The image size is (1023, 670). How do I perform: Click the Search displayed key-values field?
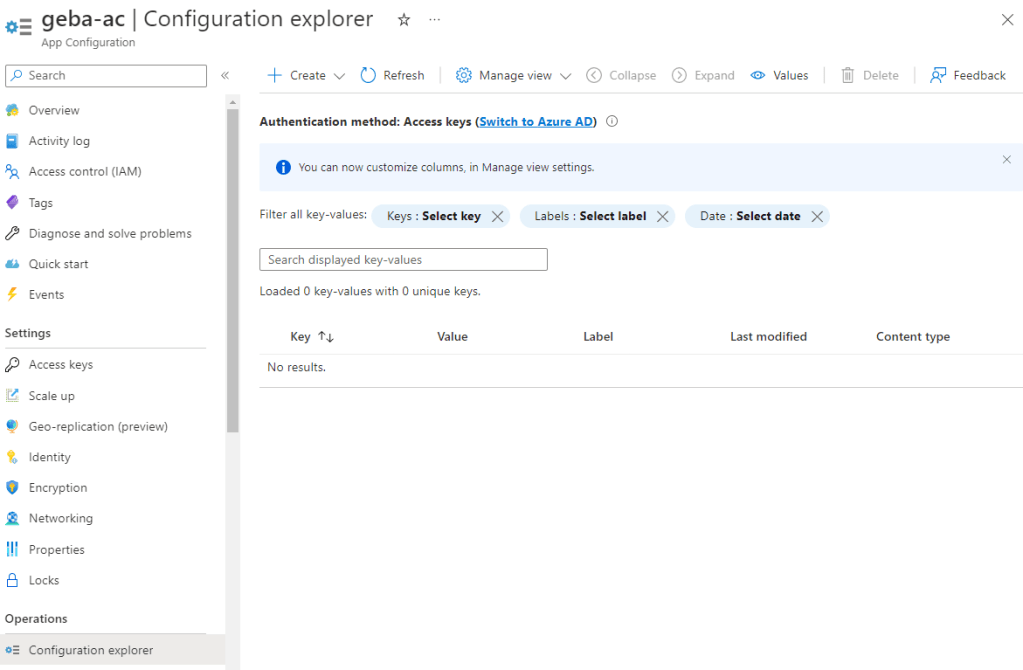click(403, 260)
